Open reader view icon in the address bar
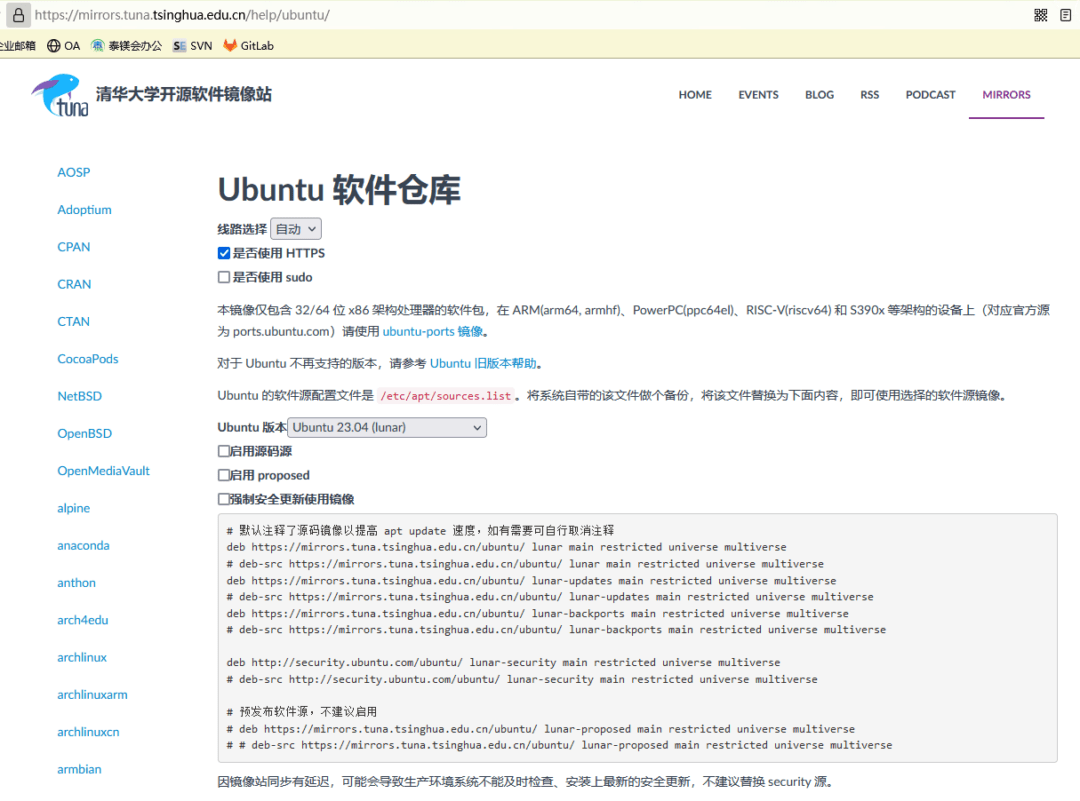Image resolution: width=1080 pixels, height=801 pixels. [x=1066, y=15]
